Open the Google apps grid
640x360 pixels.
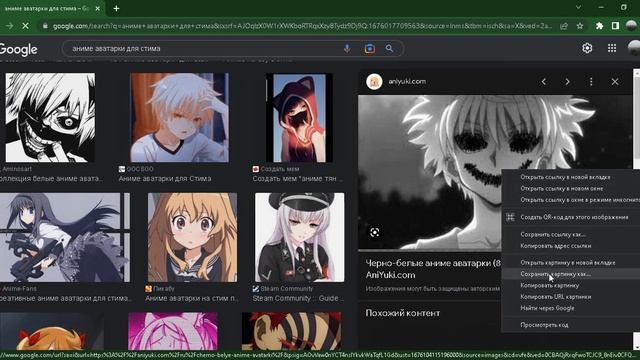coord(612,48)
